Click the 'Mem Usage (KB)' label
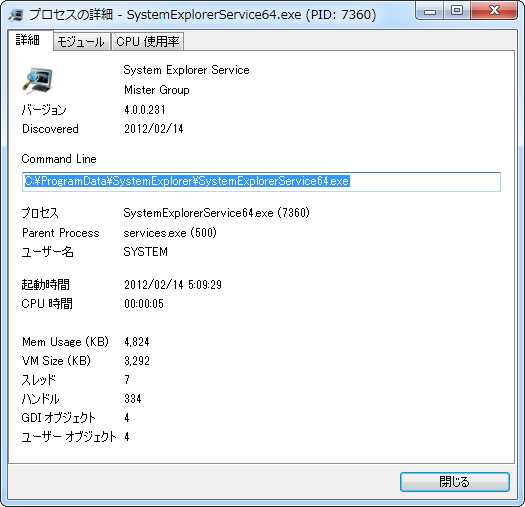Screen dimensions: 525x507 coord(65,342)
